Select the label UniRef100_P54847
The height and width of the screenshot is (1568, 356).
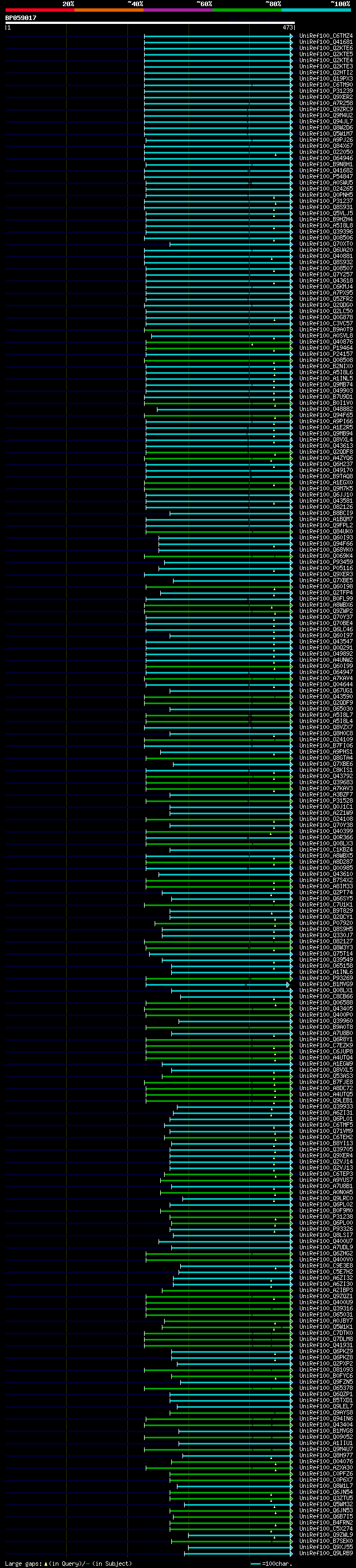326,176
